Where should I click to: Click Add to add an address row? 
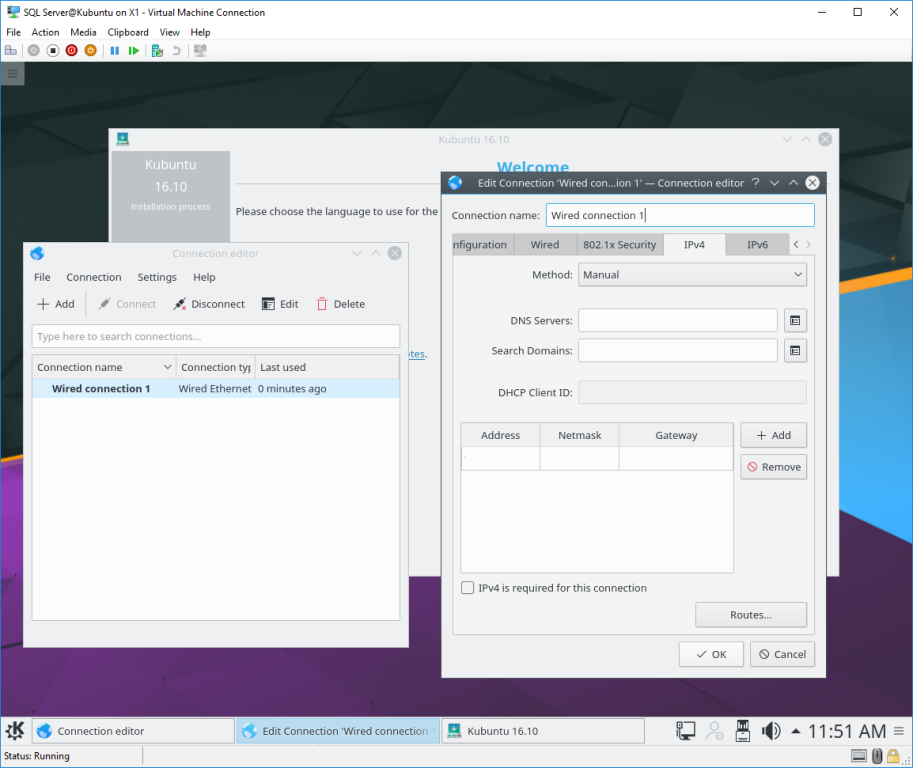pyautogui.click(x=773, y=435)
